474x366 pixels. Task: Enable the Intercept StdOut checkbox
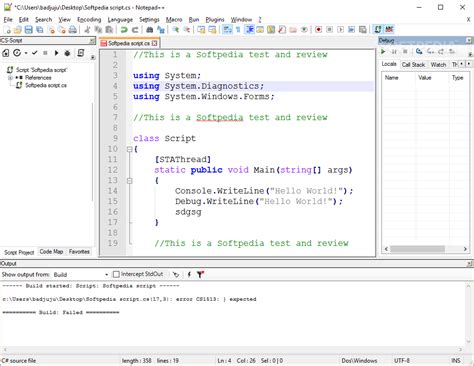click(116, 274)
